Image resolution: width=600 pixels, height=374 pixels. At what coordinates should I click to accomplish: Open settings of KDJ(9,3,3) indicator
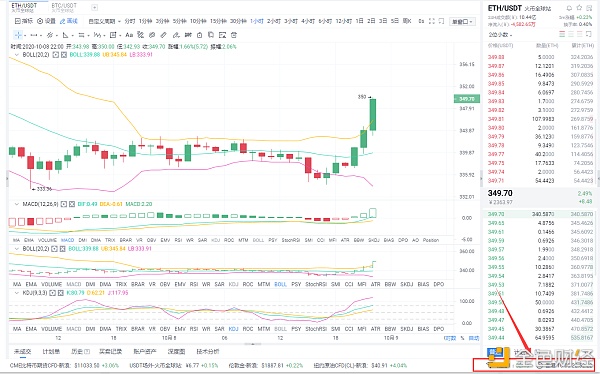point(54,293)
